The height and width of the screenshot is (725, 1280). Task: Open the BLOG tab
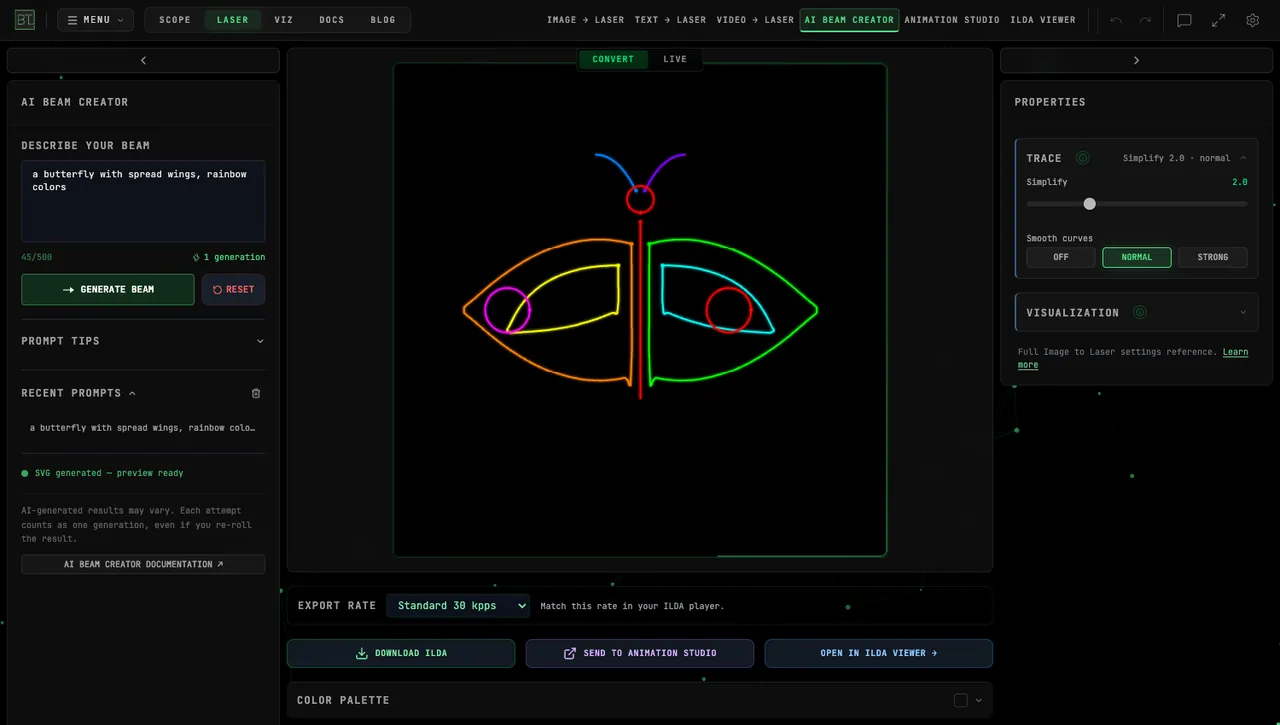[383, 20]
